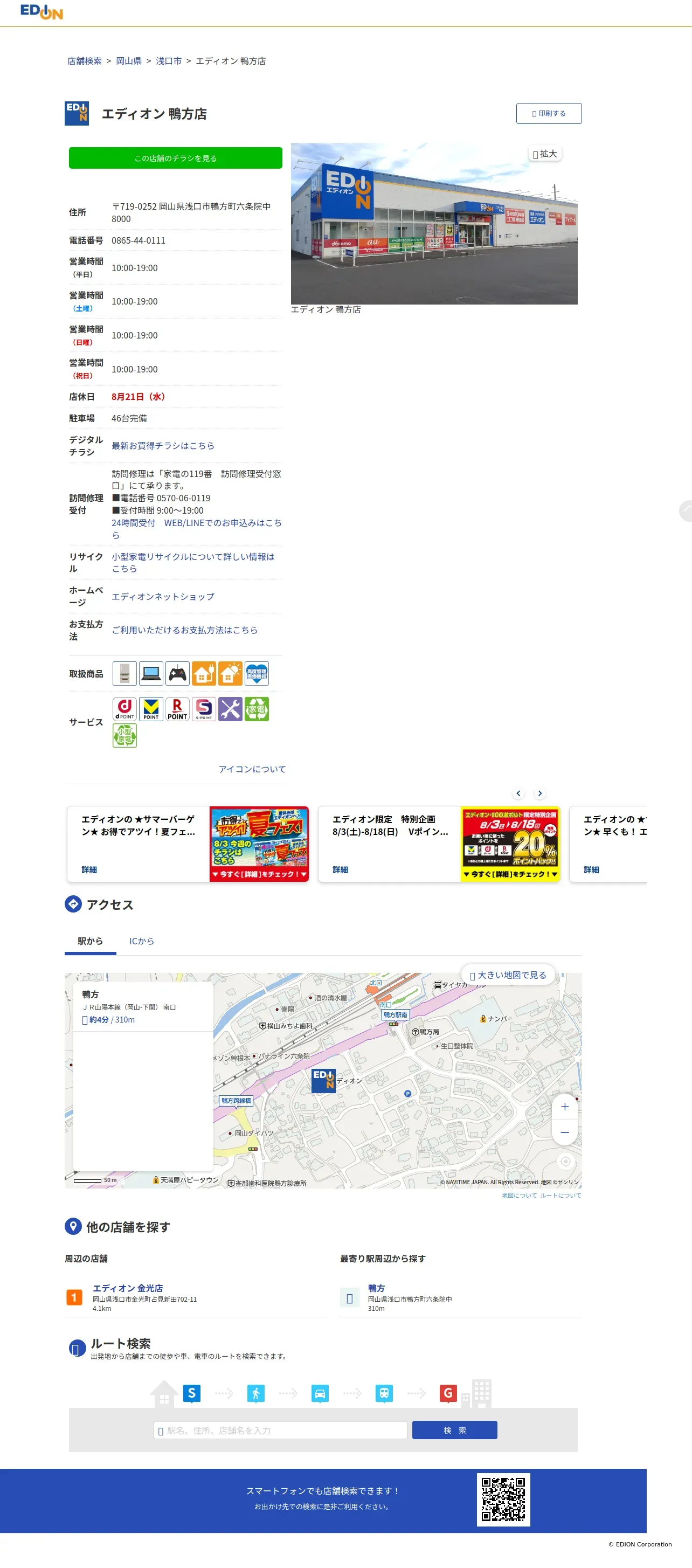This screenshot has height=1568, width=692.
Task: Click the round tab at right page edge
Action: click(x=686, y=510)
